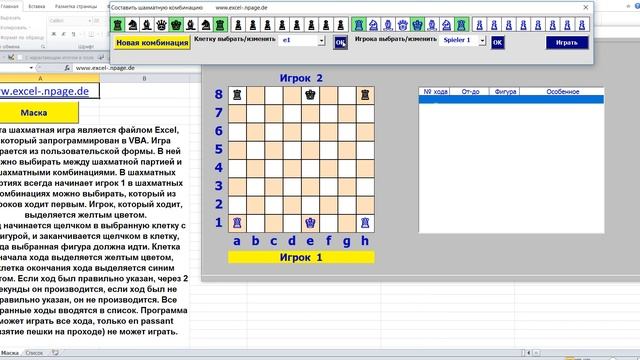Viewport: 640px width, 360px height.
Task: Open the w.excel-.npage.de hyperlink in cell
Action: pos(44,91)
